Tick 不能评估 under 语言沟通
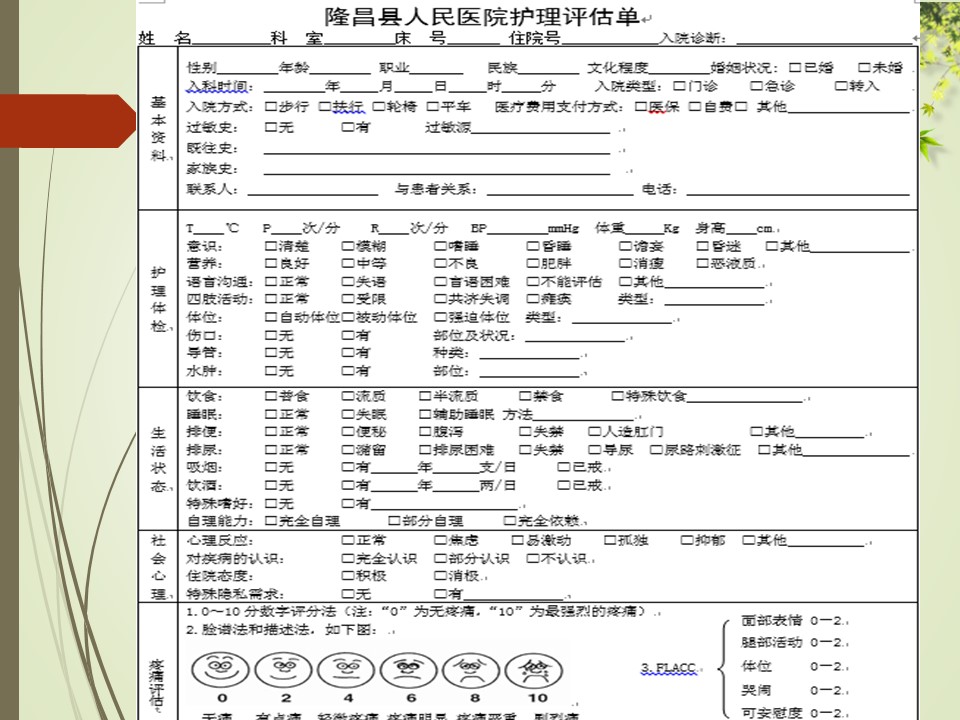This screenshot has width=960, height=720. click(x=533, y=282)
